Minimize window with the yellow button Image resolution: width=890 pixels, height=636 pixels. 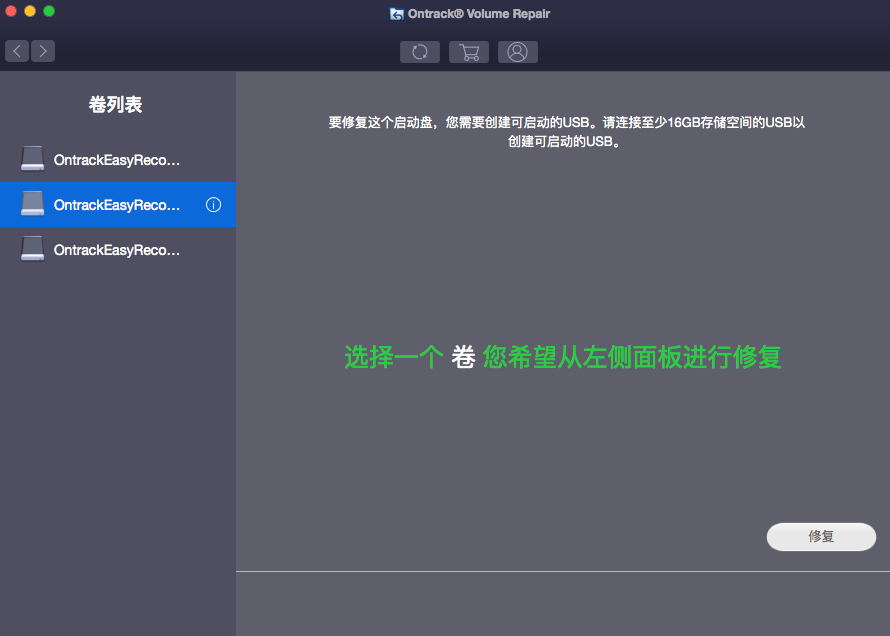pos(30,11)
